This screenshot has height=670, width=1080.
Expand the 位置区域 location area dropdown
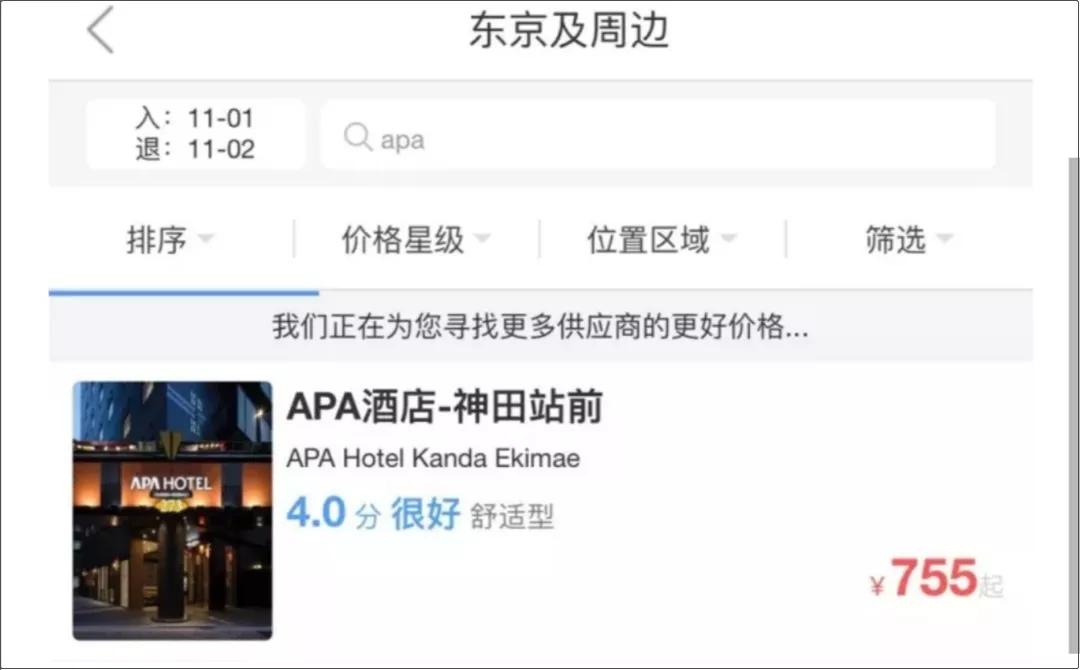point(661,240)
